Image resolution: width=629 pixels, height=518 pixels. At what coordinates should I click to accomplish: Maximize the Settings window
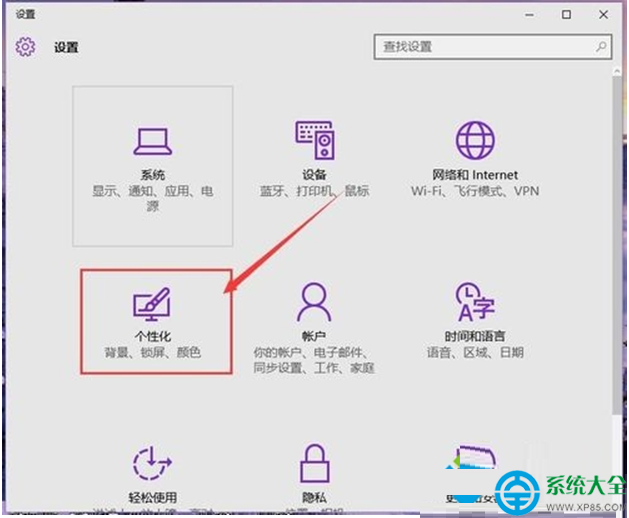pyautogui.click(x=566, y=14)
